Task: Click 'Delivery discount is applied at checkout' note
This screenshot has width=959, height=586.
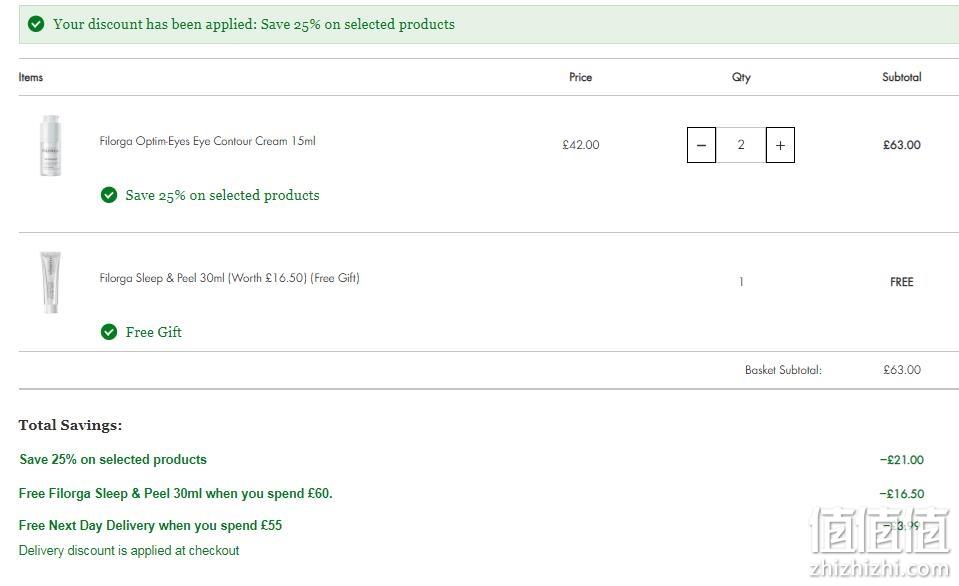Action: coord(129,551)
